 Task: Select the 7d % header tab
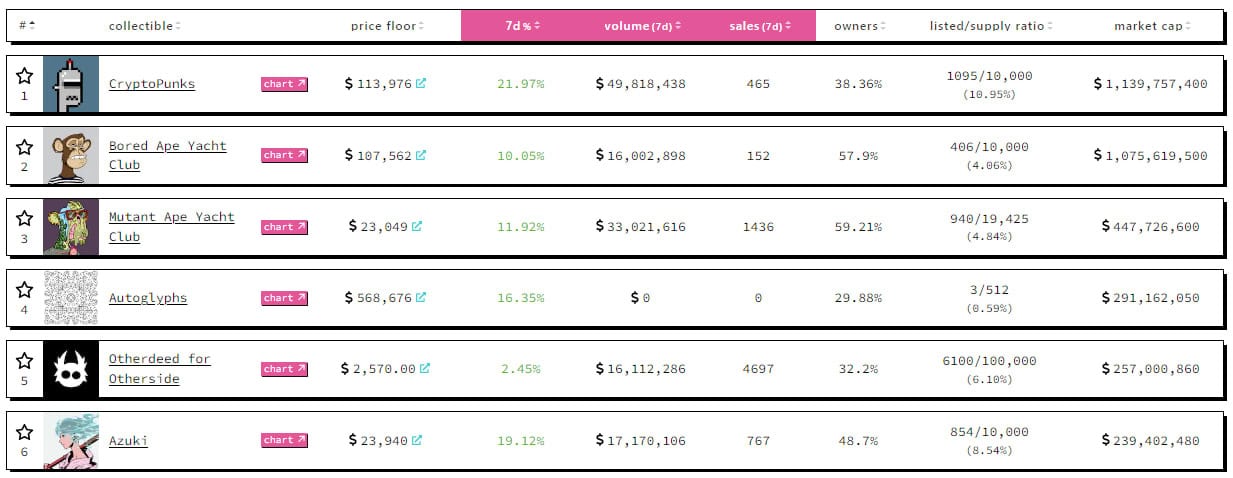tap(522, 26)
